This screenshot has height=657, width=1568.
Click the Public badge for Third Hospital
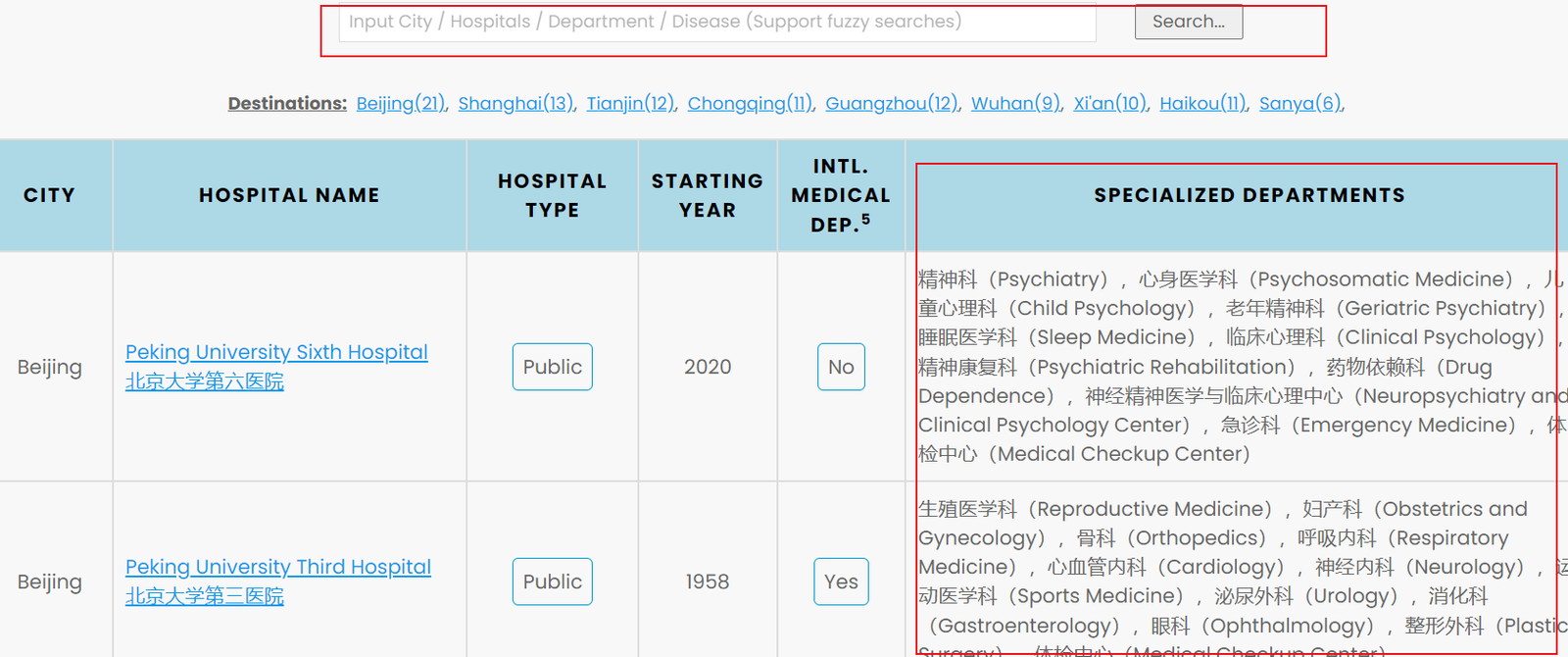pos(553,581)
